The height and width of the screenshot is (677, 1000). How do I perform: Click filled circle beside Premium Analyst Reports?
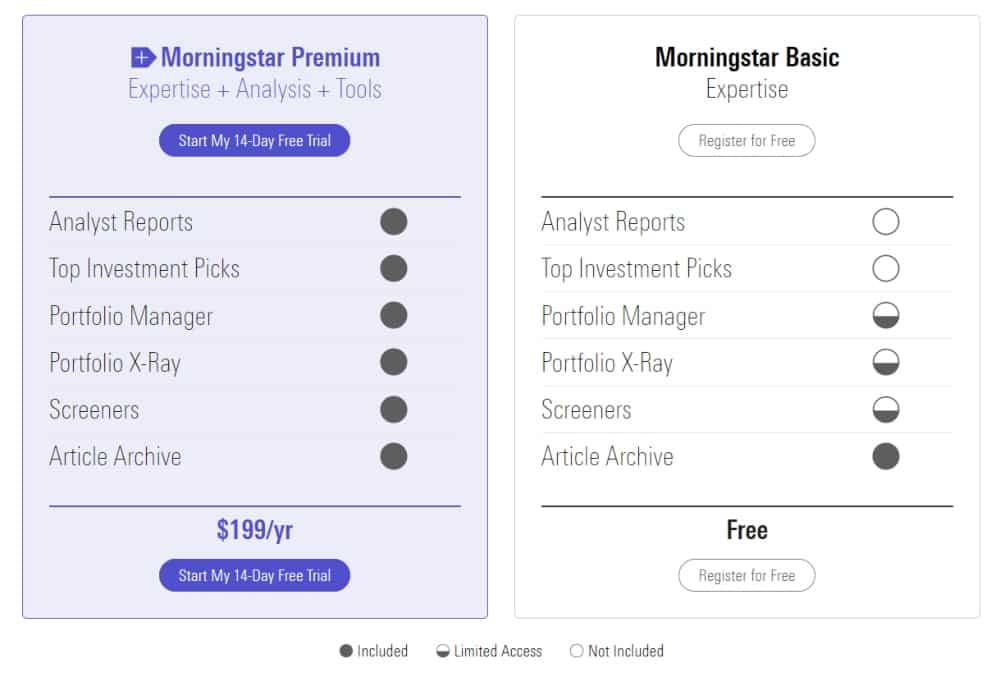click(x=393, y=222)
